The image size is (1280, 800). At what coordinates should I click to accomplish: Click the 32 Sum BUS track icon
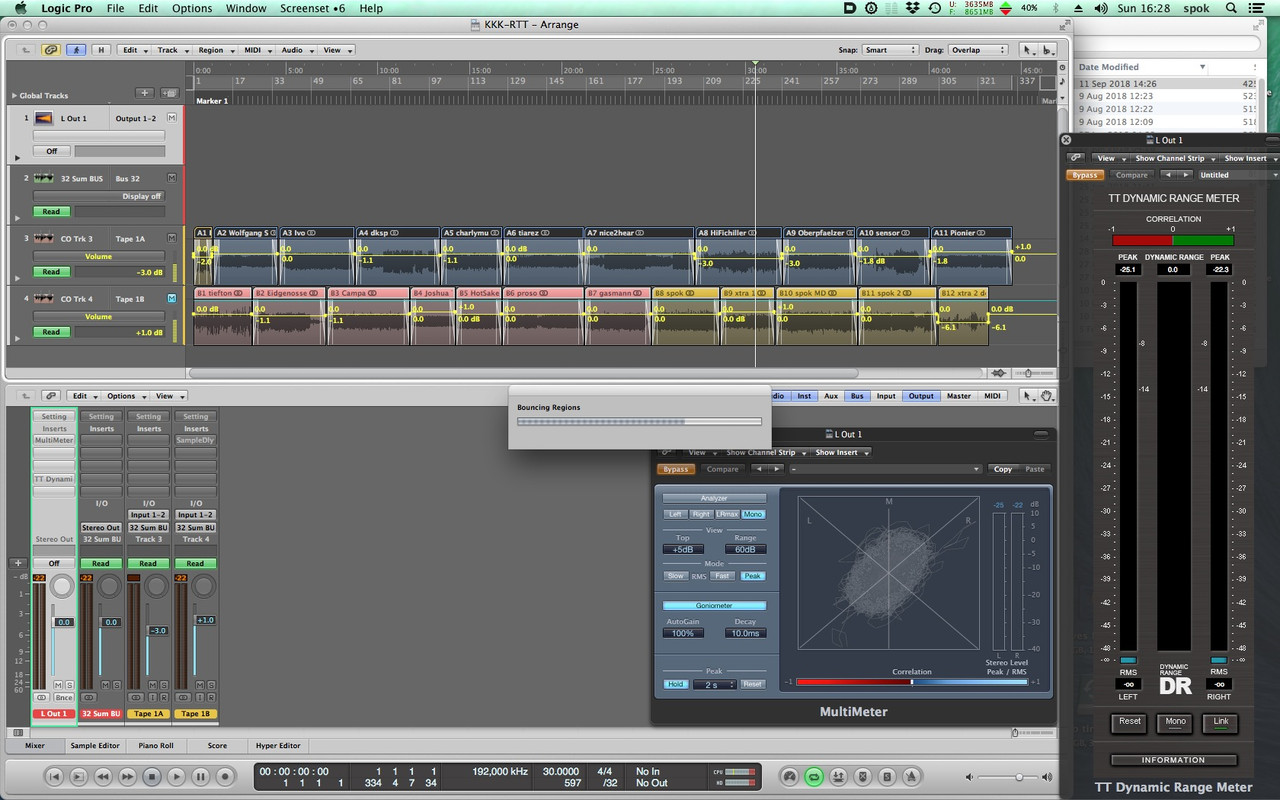pyautogui.click(x=44, y=178)
